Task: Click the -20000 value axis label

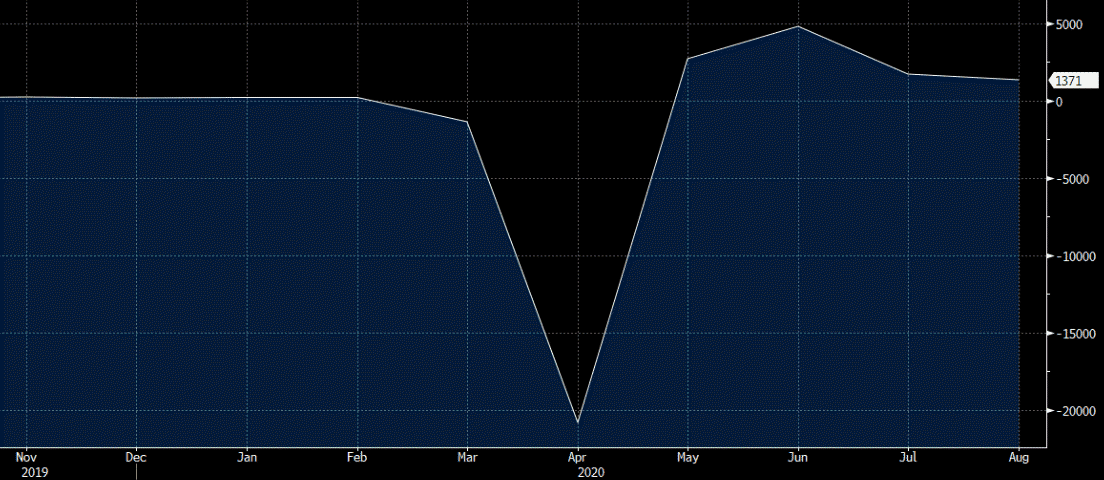Action: pos(1072,411)
